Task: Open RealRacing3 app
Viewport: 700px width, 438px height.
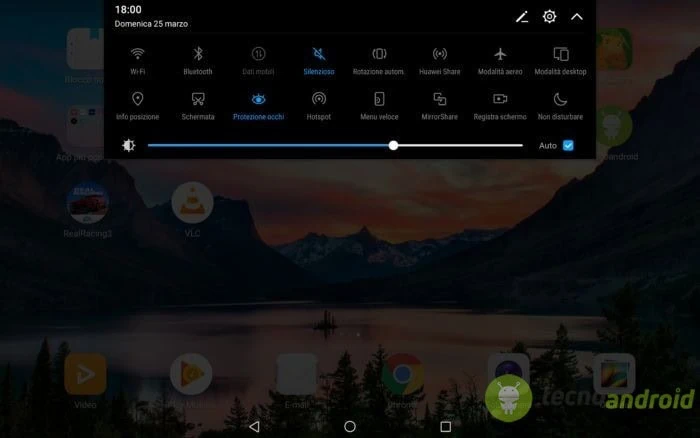Action: pos(88,209)
